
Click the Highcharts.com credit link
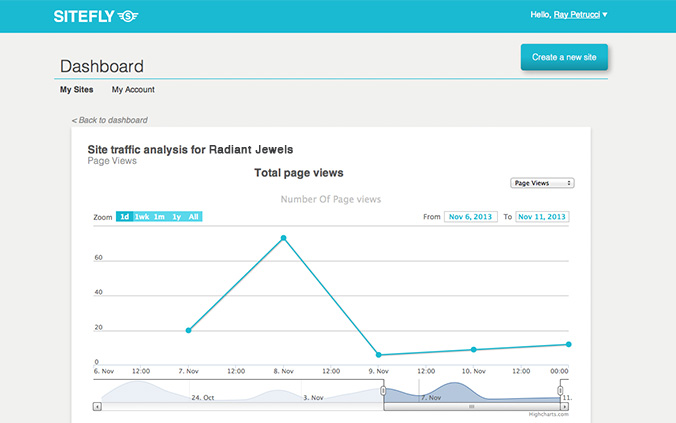[x=548, y=414]
